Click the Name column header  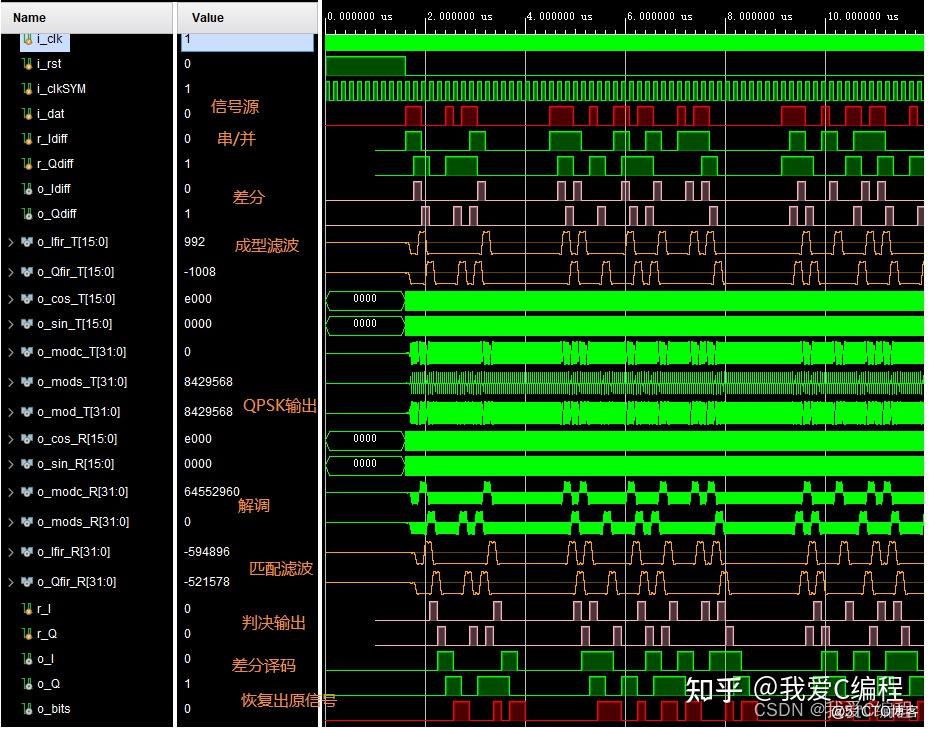click(30, 17)
